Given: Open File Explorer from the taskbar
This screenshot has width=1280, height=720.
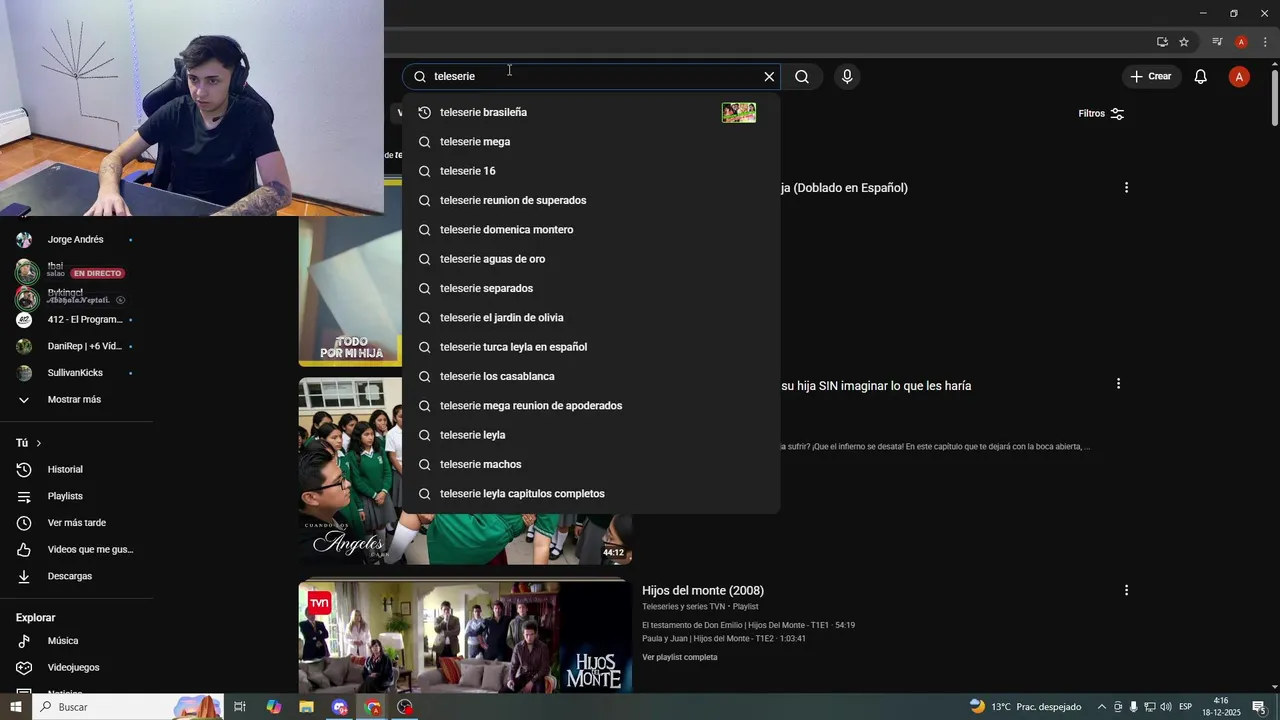Looking at the screenshot, I should (307, 707).
